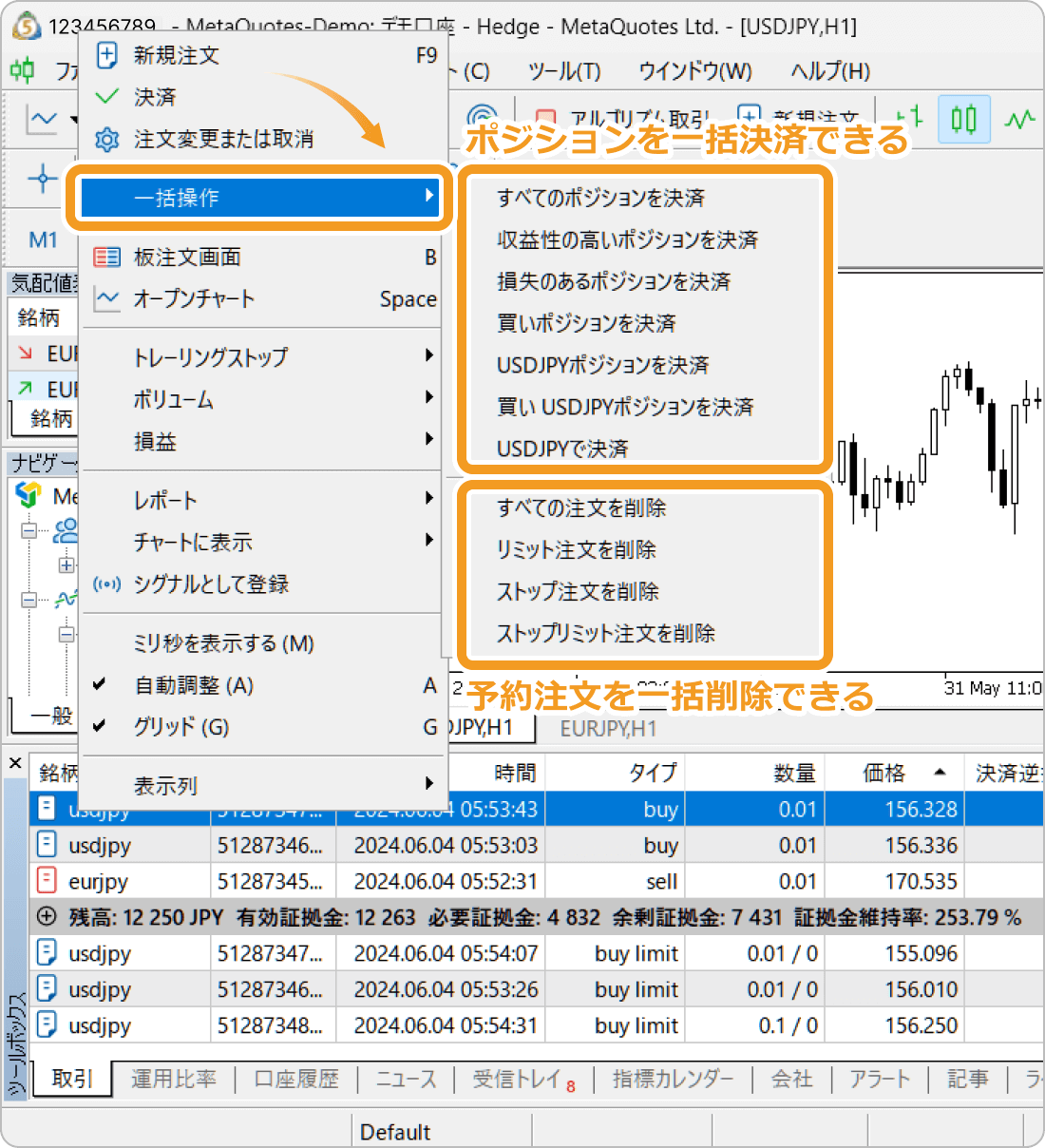Click the icon of usdjpy 155.096 limit order

(x=47, y=952)
